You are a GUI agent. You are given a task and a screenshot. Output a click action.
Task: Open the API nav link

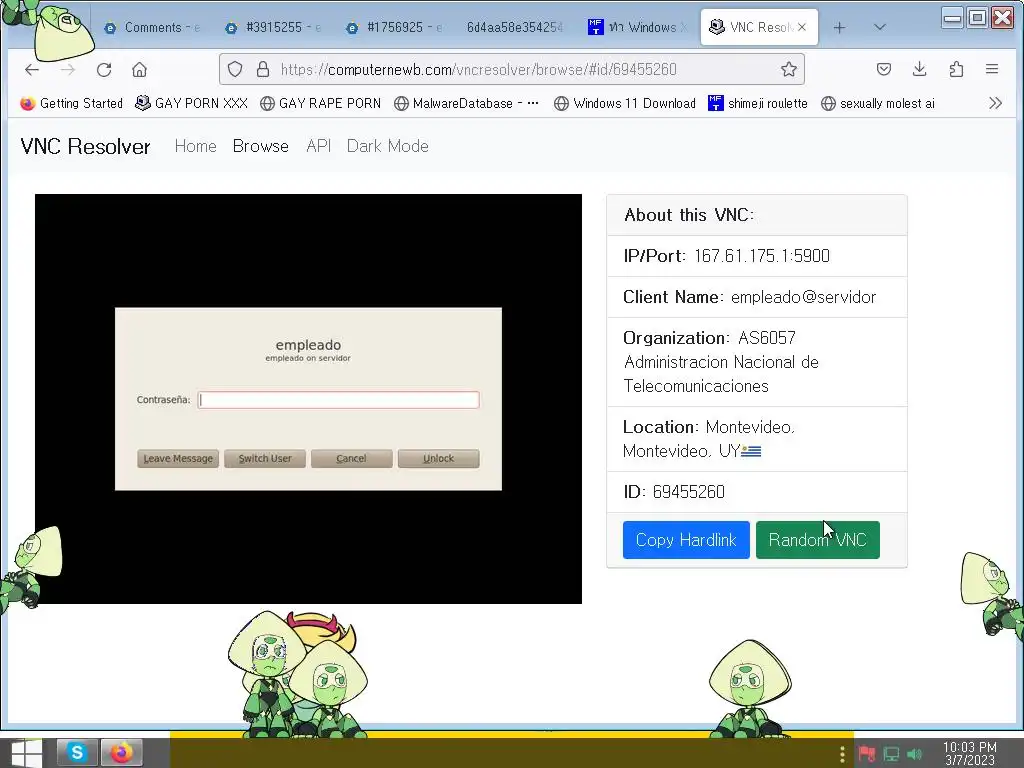319,146
